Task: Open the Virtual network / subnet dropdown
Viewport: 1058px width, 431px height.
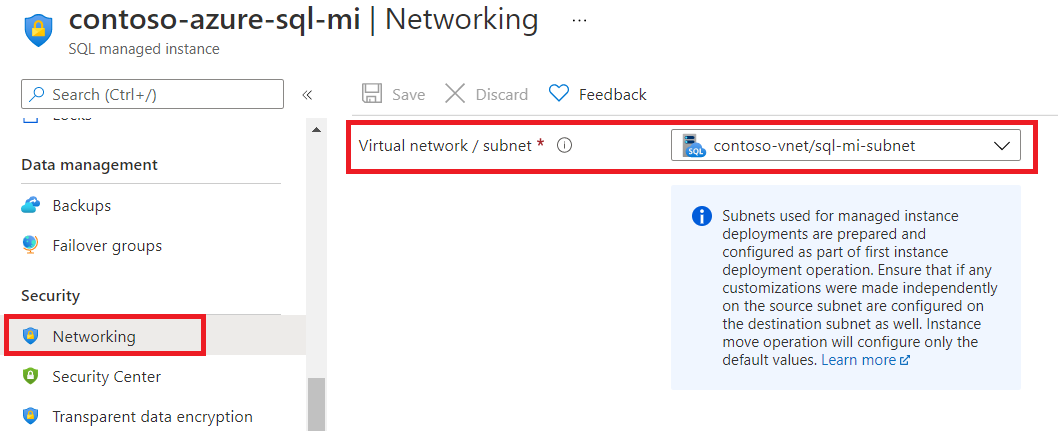Action: coord(845,146)
